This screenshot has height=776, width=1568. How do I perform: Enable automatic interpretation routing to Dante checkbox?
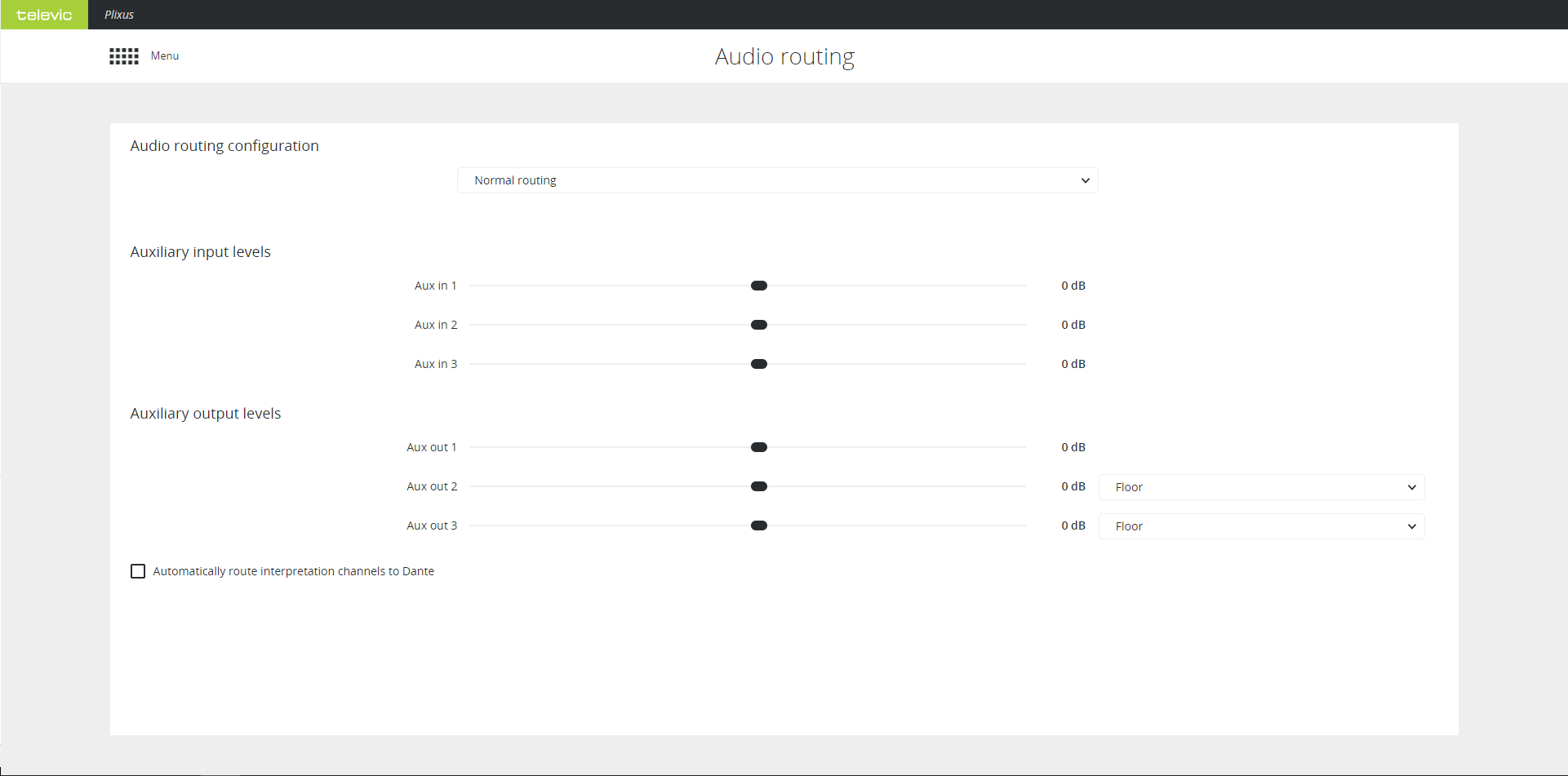pos(138,571)
